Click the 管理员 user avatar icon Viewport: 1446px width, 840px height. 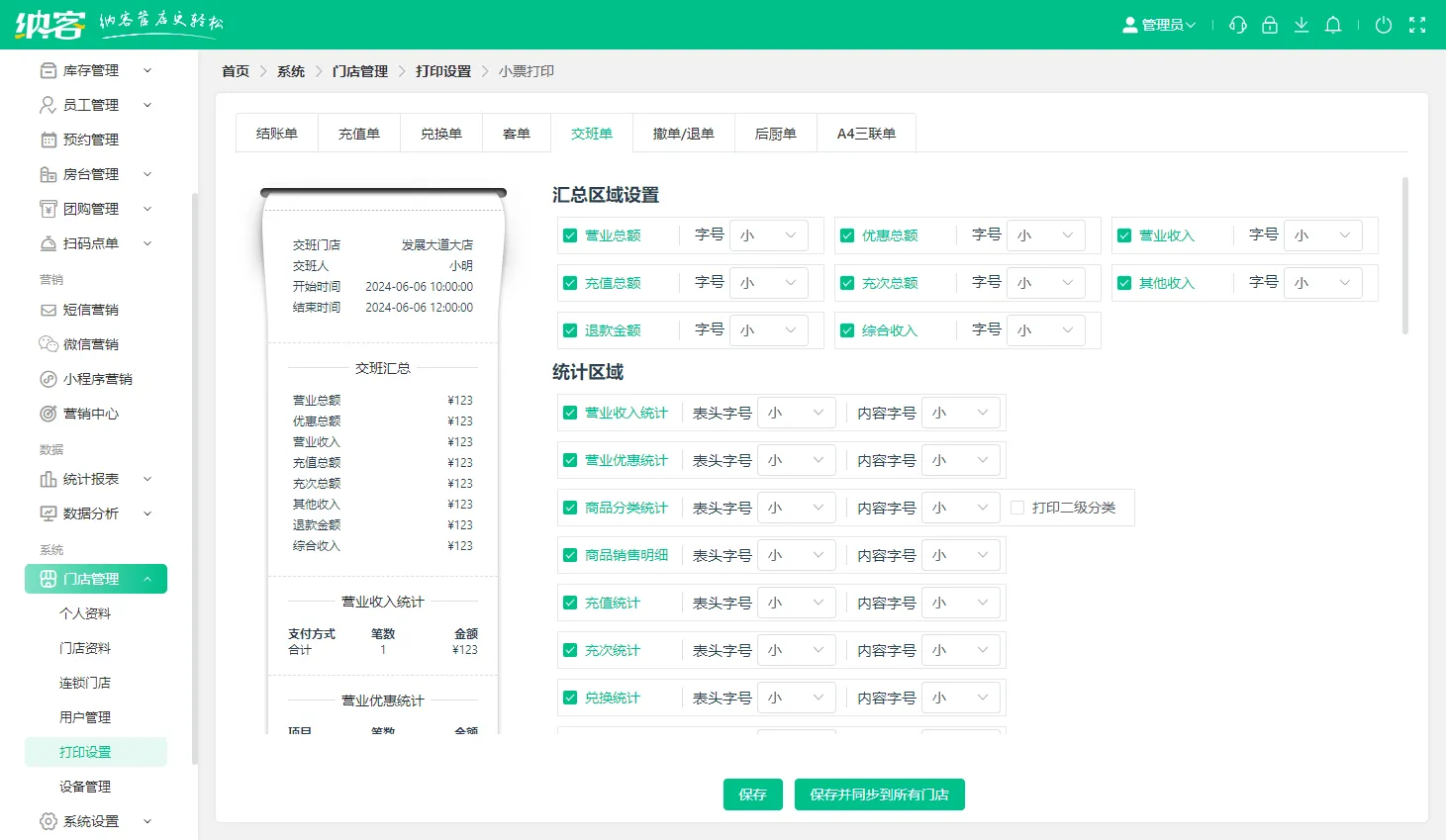1129,25
